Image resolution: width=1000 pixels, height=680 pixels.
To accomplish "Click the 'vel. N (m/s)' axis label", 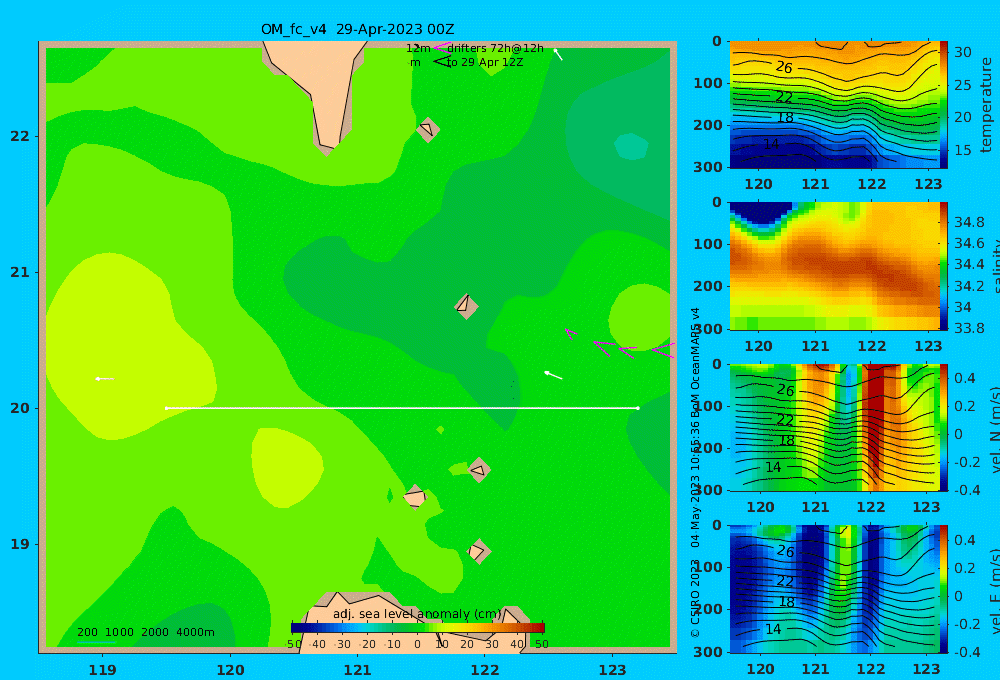I will [x=995, y=429].
